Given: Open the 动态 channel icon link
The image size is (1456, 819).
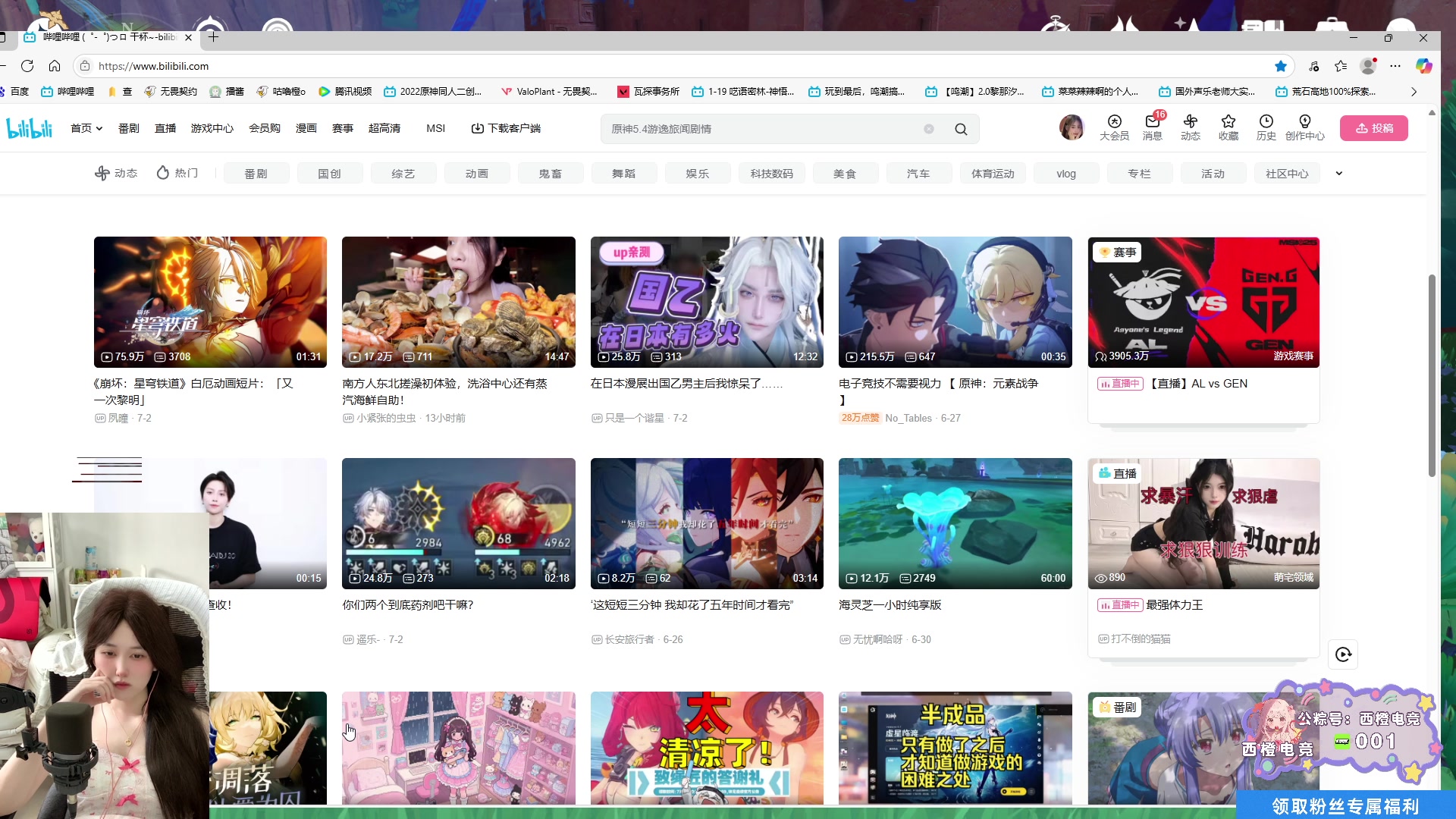Looking at the screenshot, I should click(115, 174).
